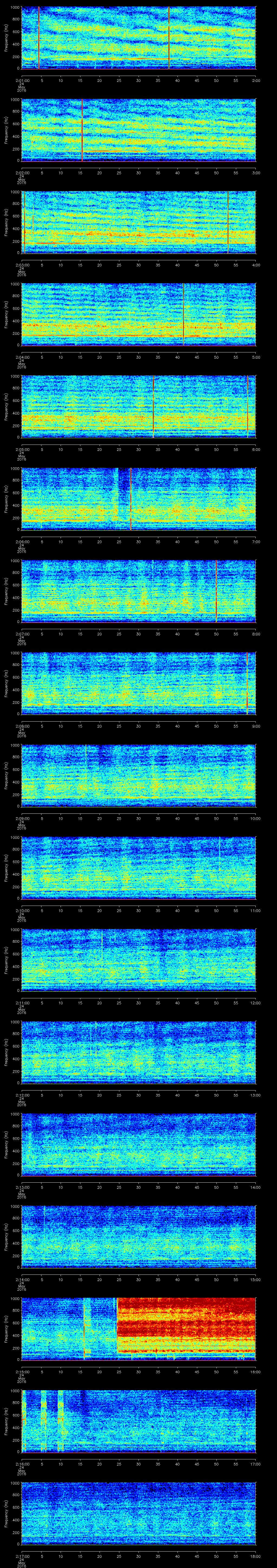Choose the spectrogram panel starting at 2:08:00
Viewport: 277px width, 1568px height.
click(x=139, y=683)
